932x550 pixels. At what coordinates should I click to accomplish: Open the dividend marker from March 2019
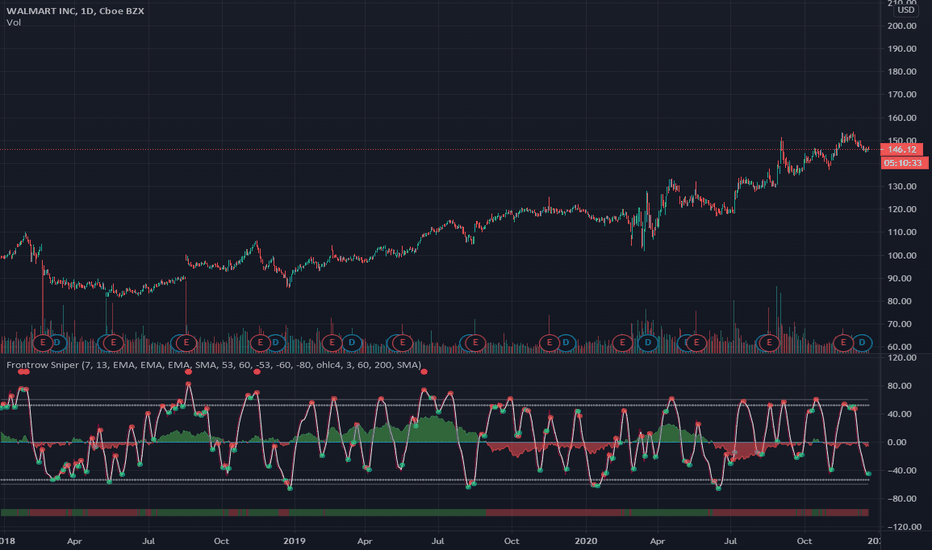tap(351, 342)
